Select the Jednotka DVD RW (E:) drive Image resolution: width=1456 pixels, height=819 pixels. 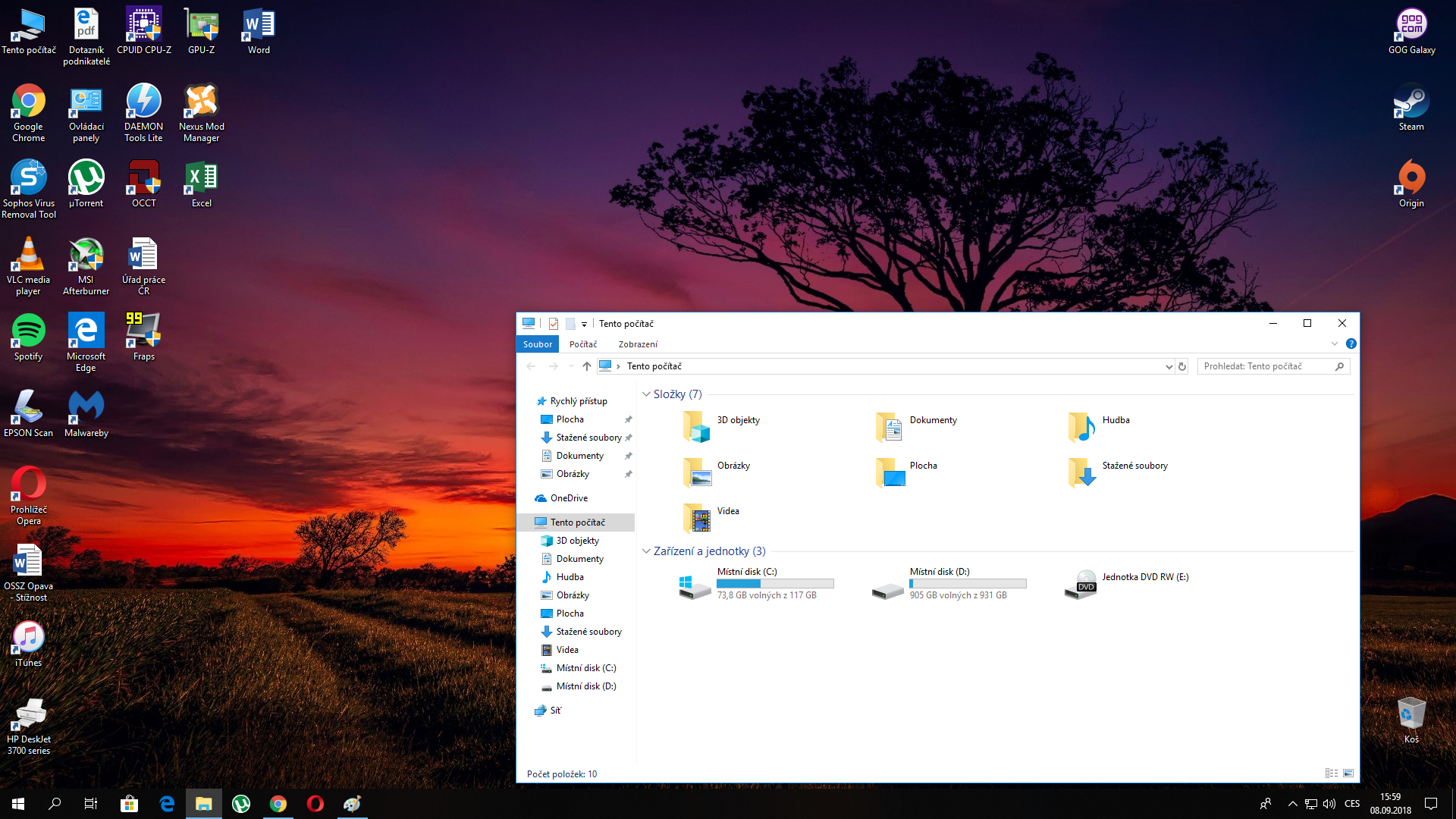(1081, 585)
